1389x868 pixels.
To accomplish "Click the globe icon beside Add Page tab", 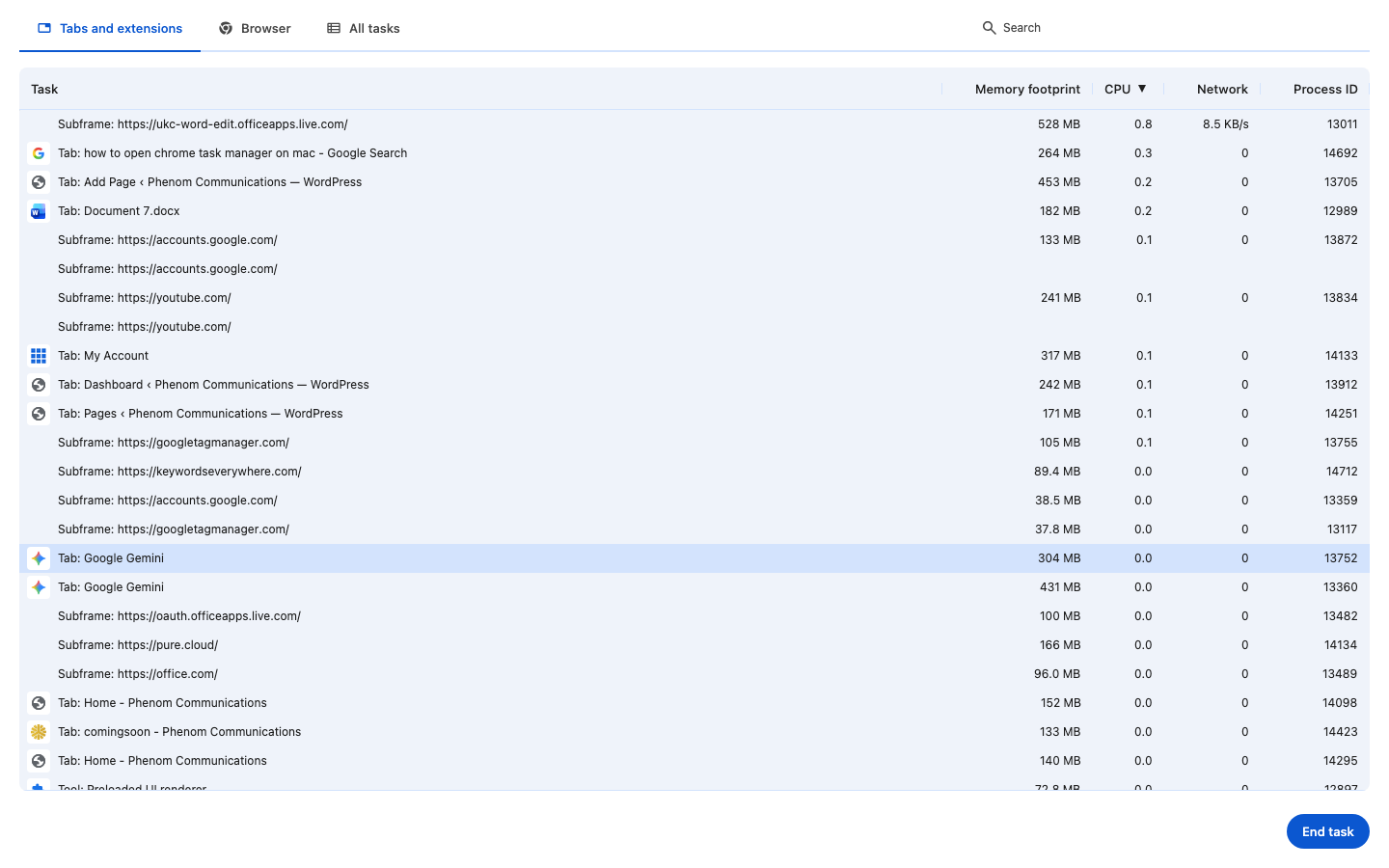I will tap(39, 182).
